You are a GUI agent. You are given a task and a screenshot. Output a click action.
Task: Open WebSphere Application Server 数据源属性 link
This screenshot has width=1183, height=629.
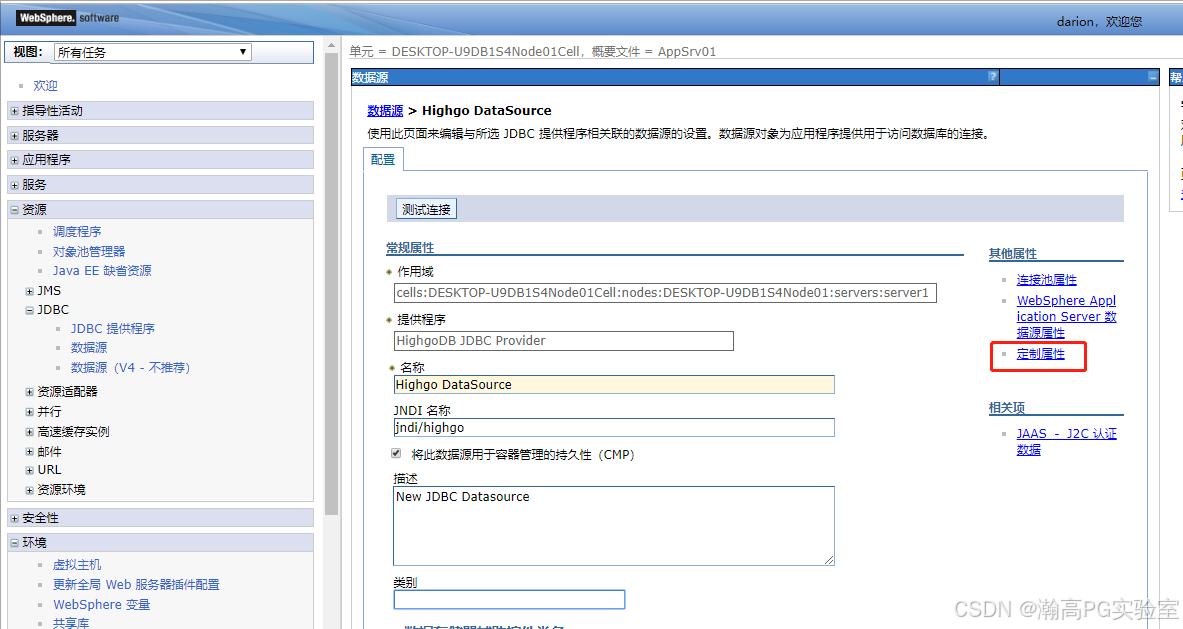pos(1066,316)
